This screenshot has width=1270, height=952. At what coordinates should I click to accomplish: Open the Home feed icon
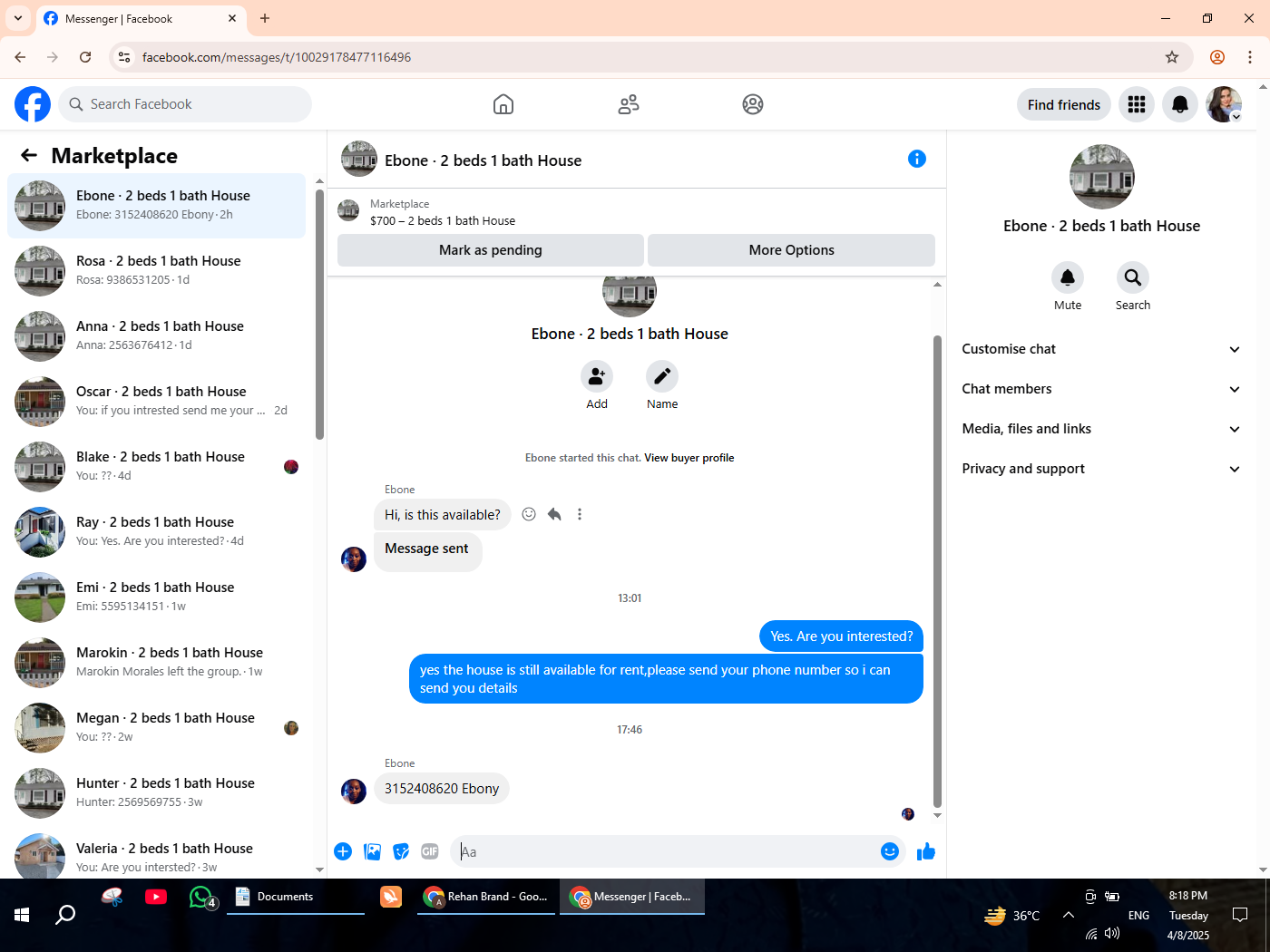pyautogui.click(x=503, y=104)
